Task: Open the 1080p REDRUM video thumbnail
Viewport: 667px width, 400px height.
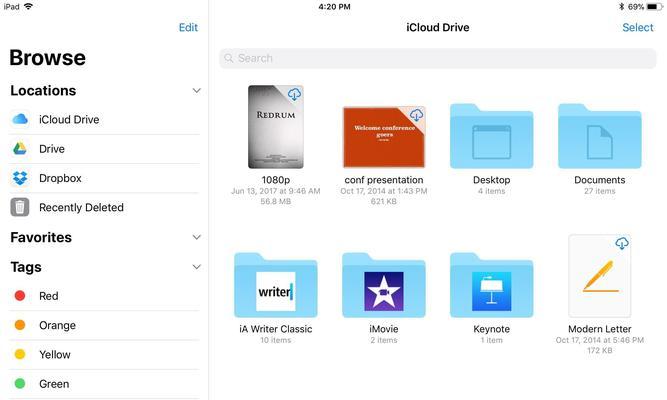Action: click(x=276, y=127)
